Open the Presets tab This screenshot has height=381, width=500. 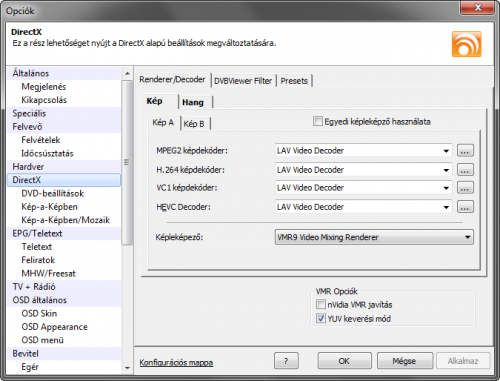point(294,81)
